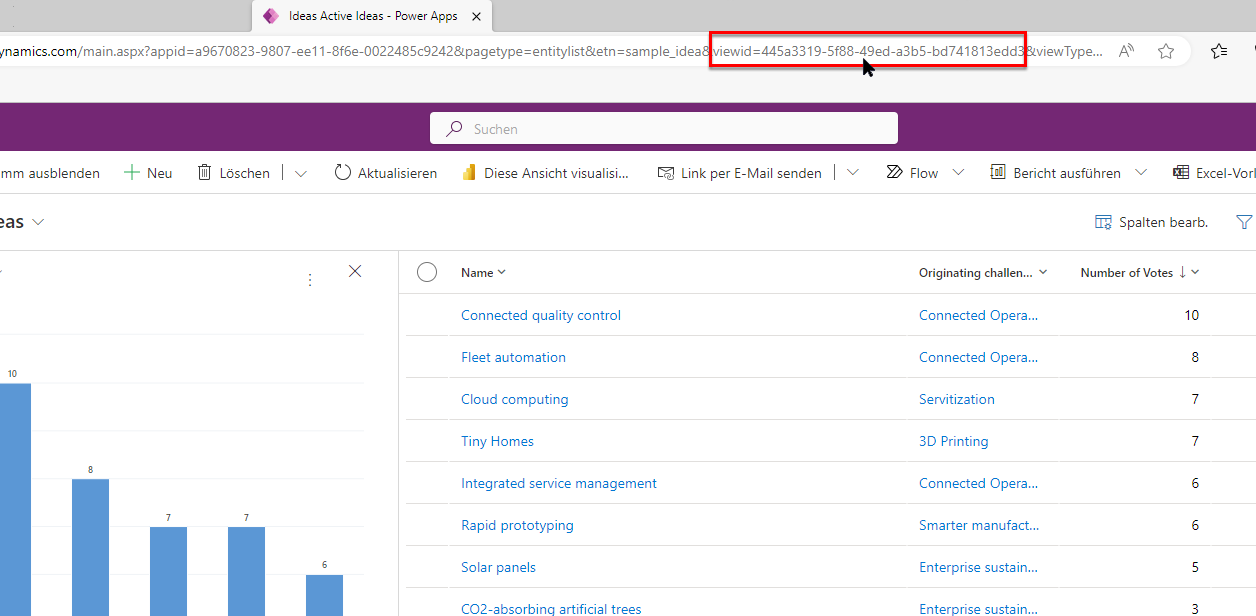The height and width of the screenshot is (616, 1256).
Task: Click the Name column header
Action: coord(477,272)
